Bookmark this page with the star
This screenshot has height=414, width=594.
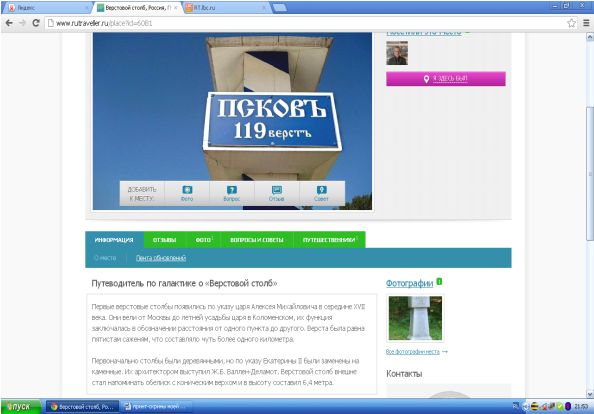click(x=571, y=23)
